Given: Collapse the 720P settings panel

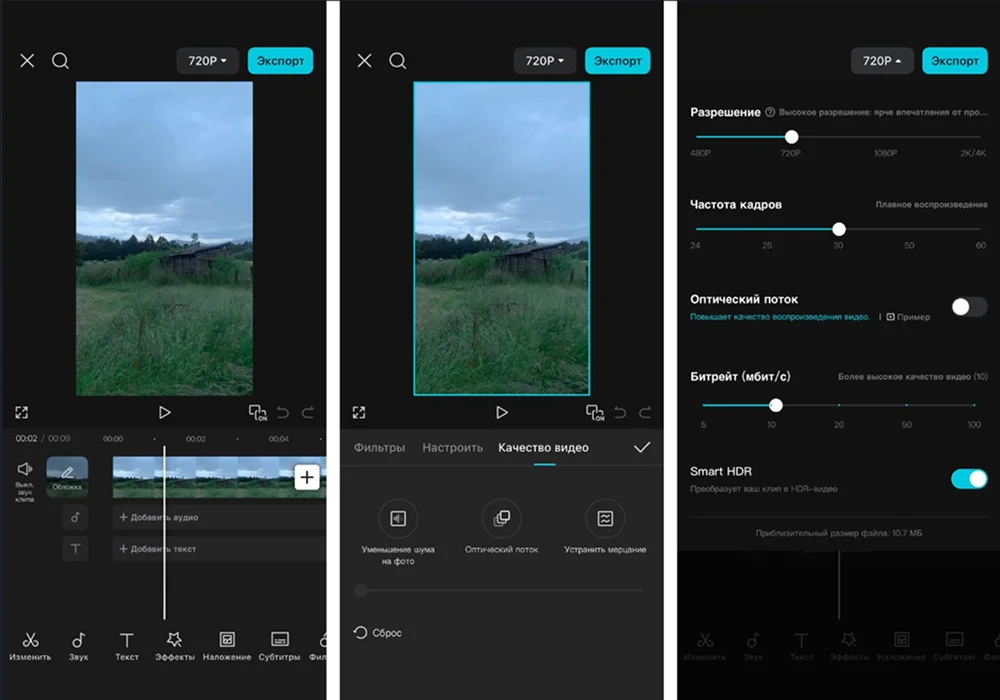Looking at the screenshot, I should [x=882, y=61].
